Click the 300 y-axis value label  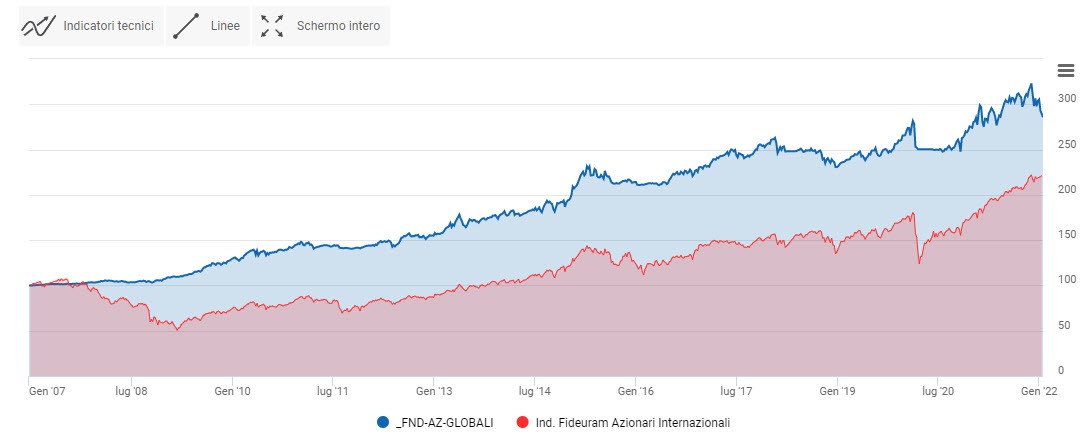pyautogui.click(x=1067, y=99)
